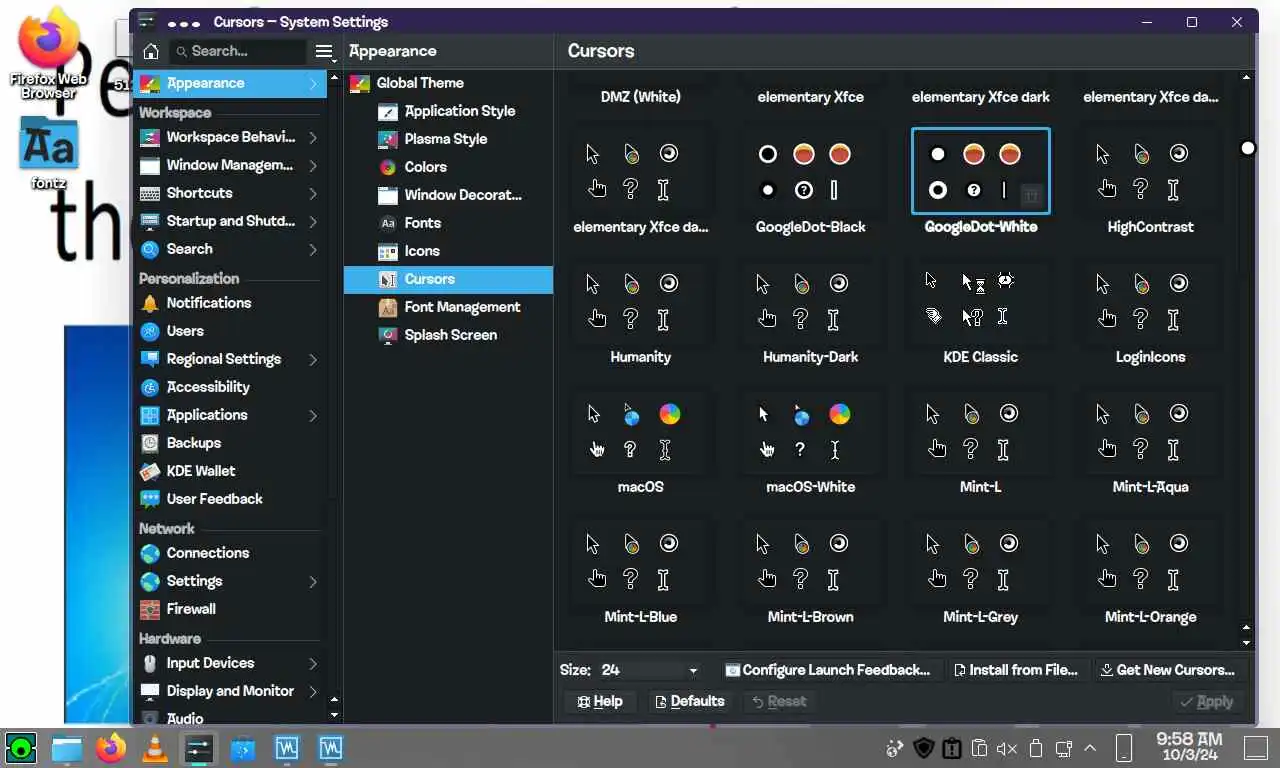Click the User Feedback icon
The image size is (1280, 768).
150,499
